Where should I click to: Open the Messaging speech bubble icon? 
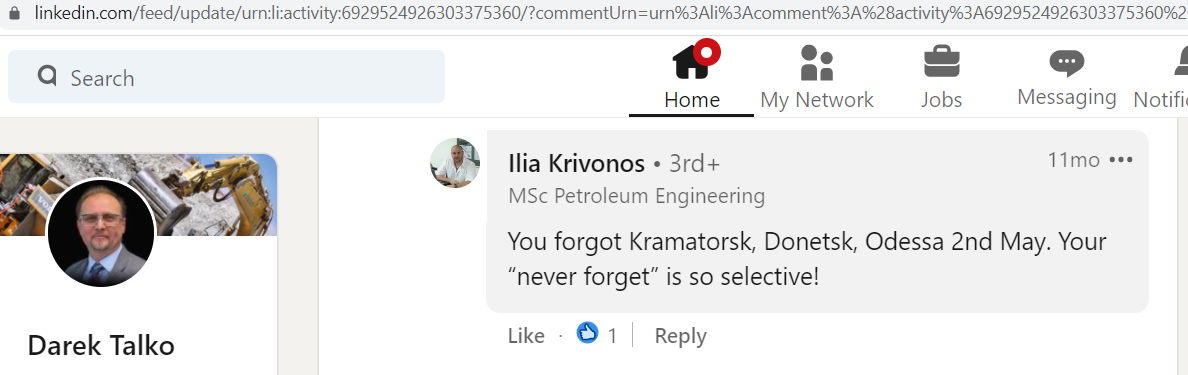(1067, 63)
